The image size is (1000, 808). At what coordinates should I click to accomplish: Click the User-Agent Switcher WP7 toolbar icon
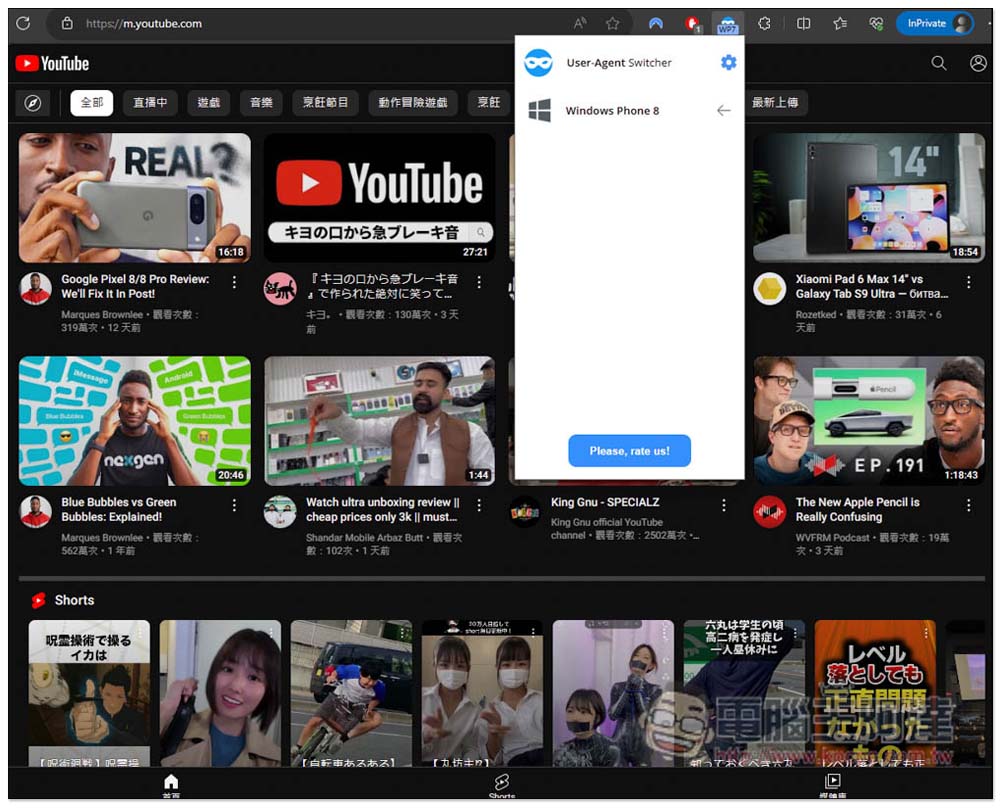tap(728, 24)
